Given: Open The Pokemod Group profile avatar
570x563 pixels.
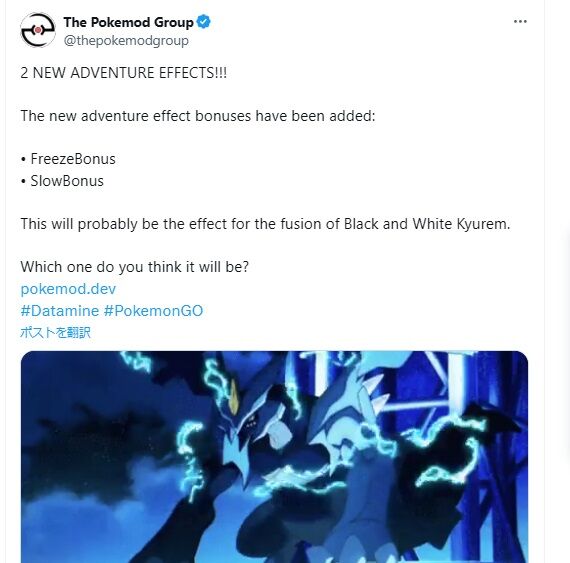Looking at the screenshot, I should point(38,30).
